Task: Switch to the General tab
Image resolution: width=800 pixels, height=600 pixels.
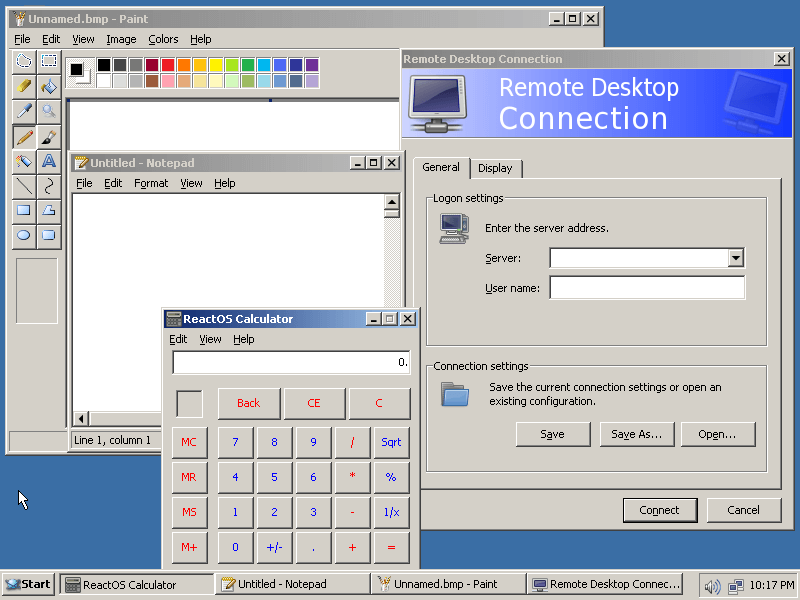Action: coord(441,167)
